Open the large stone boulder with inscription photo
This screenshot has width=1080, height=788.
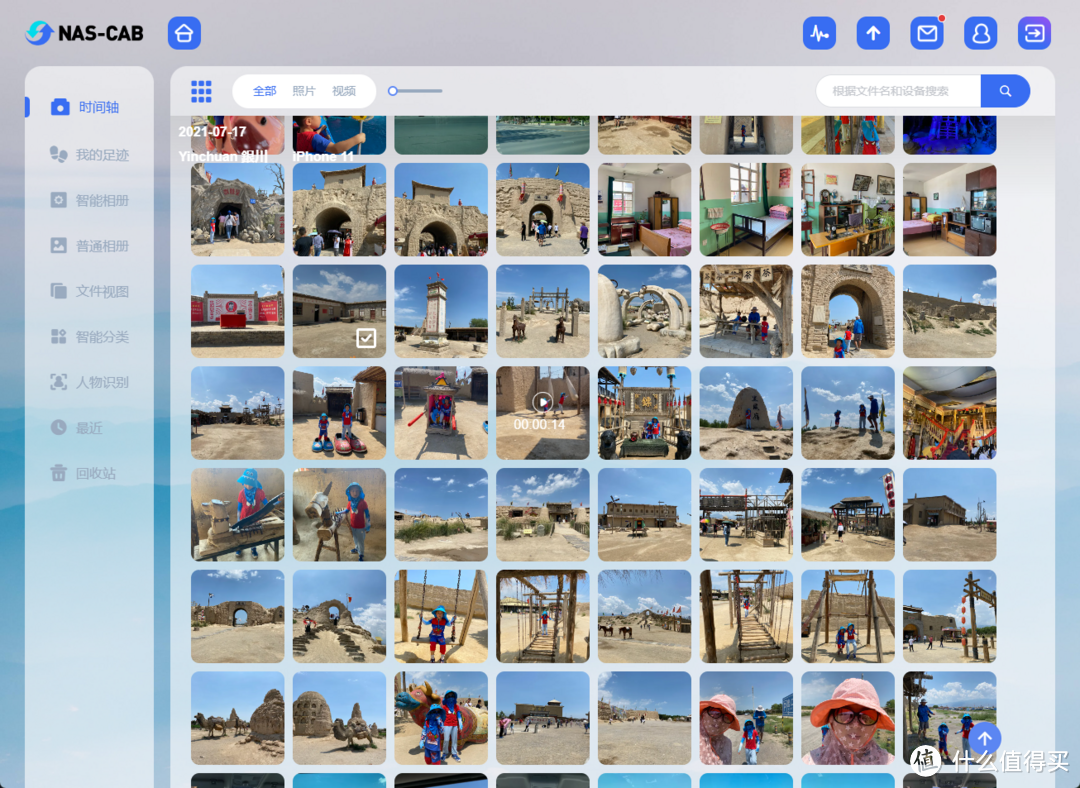click(746, 413)
